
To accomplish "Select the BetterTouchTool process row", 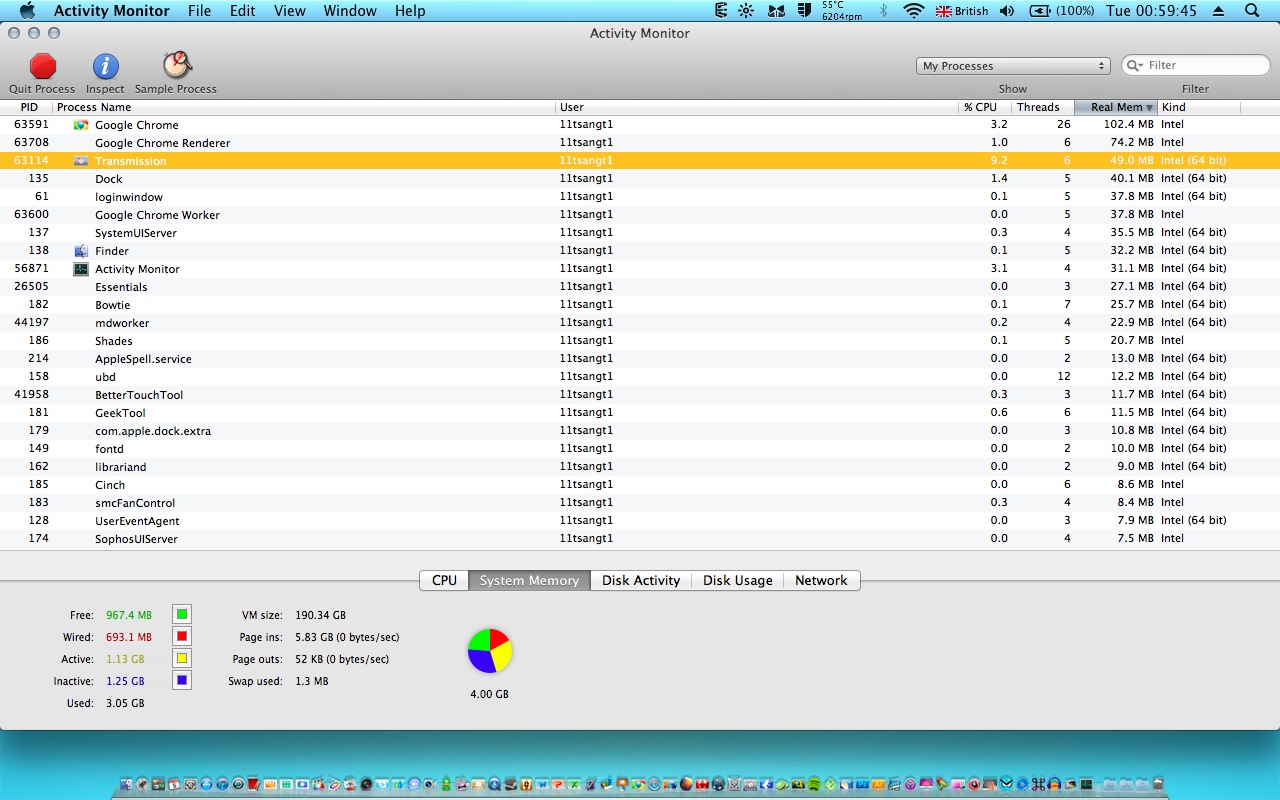I will tap(640, 395).
